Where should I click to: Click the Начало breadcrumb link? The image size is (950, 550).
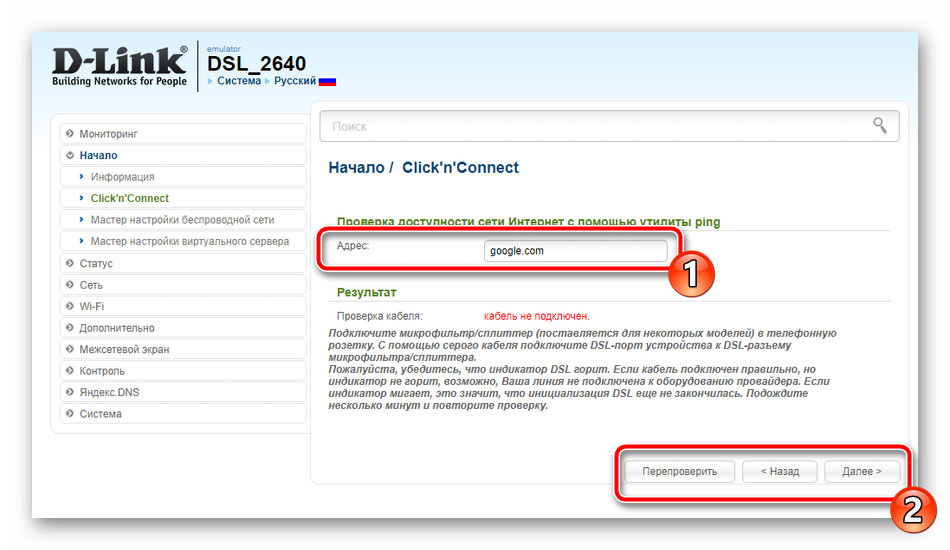pyautogui.click(x=356, y=168)
